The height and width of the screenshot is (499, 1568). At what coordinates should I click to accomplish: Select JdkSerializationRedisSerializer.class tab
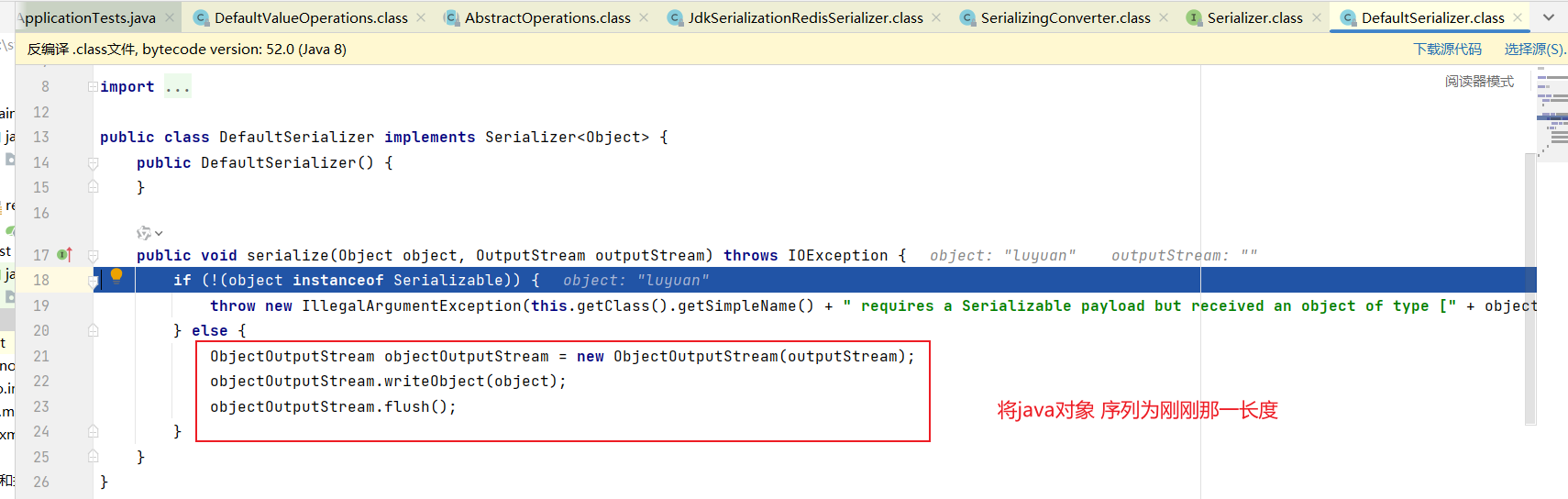click(806, 17)
